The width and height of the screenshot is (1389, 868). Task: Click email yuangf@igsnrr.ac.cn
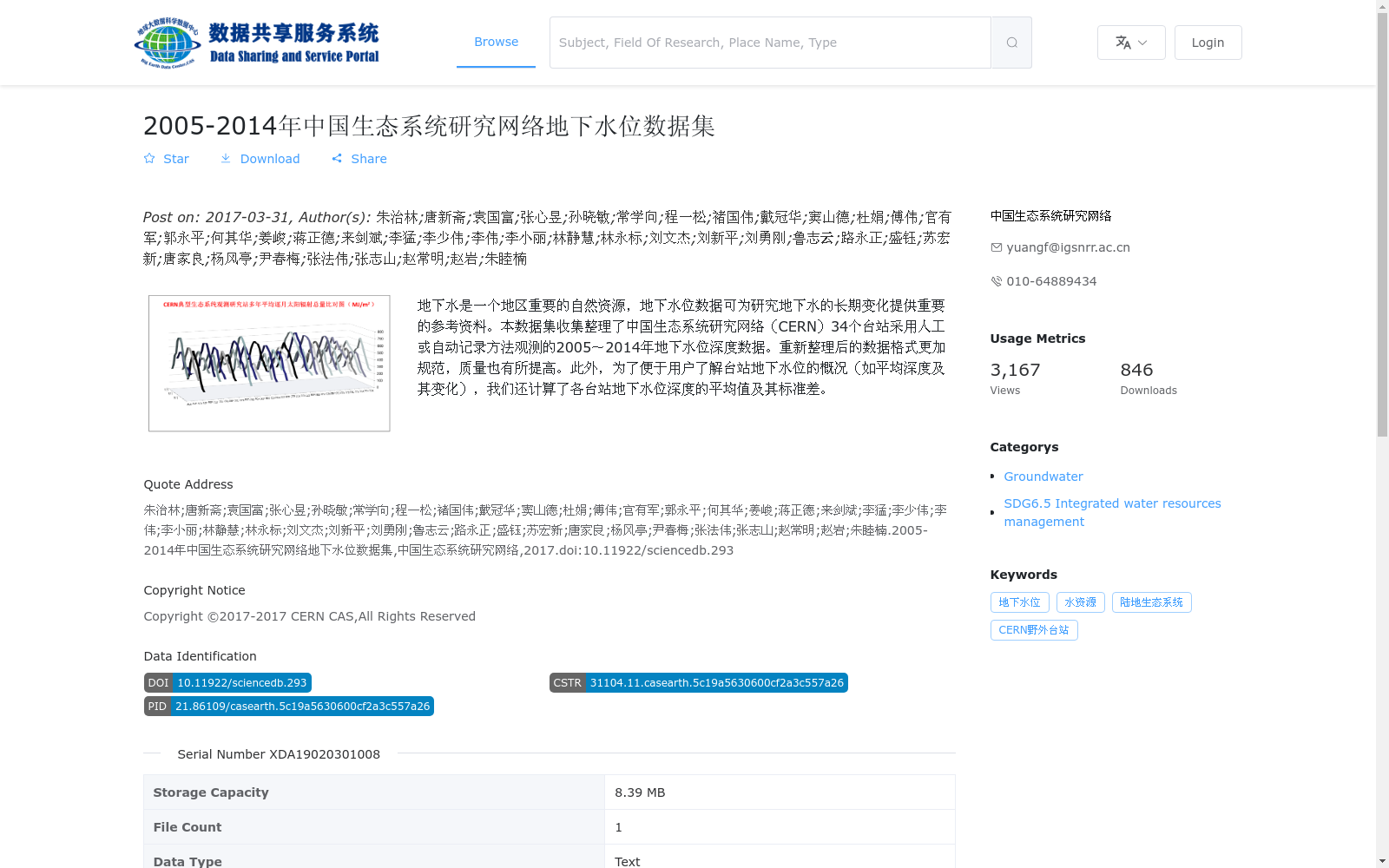click(1068, 247)
